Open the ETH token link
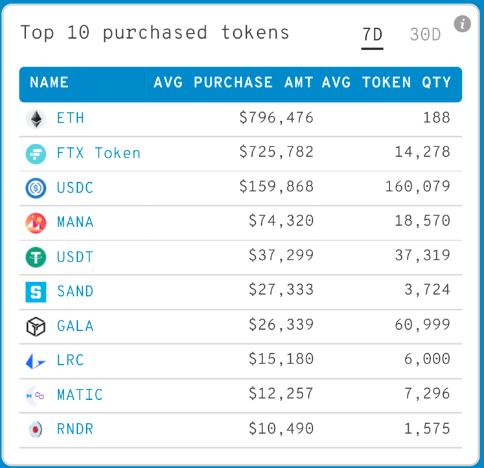This screenshot has width=484, height=468. point(70,118)
